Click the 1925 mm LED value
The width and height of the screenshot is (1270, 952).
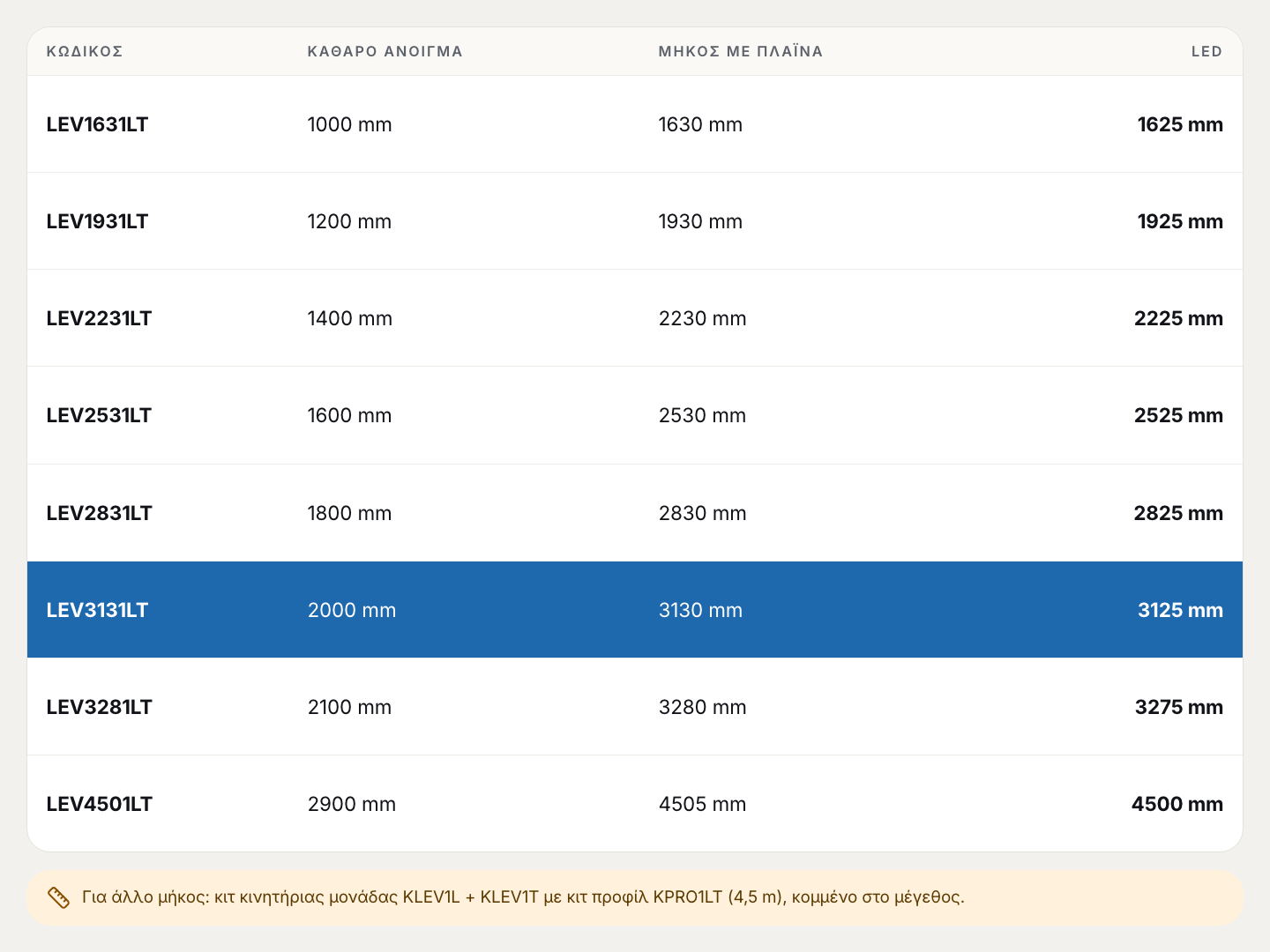1180,221
